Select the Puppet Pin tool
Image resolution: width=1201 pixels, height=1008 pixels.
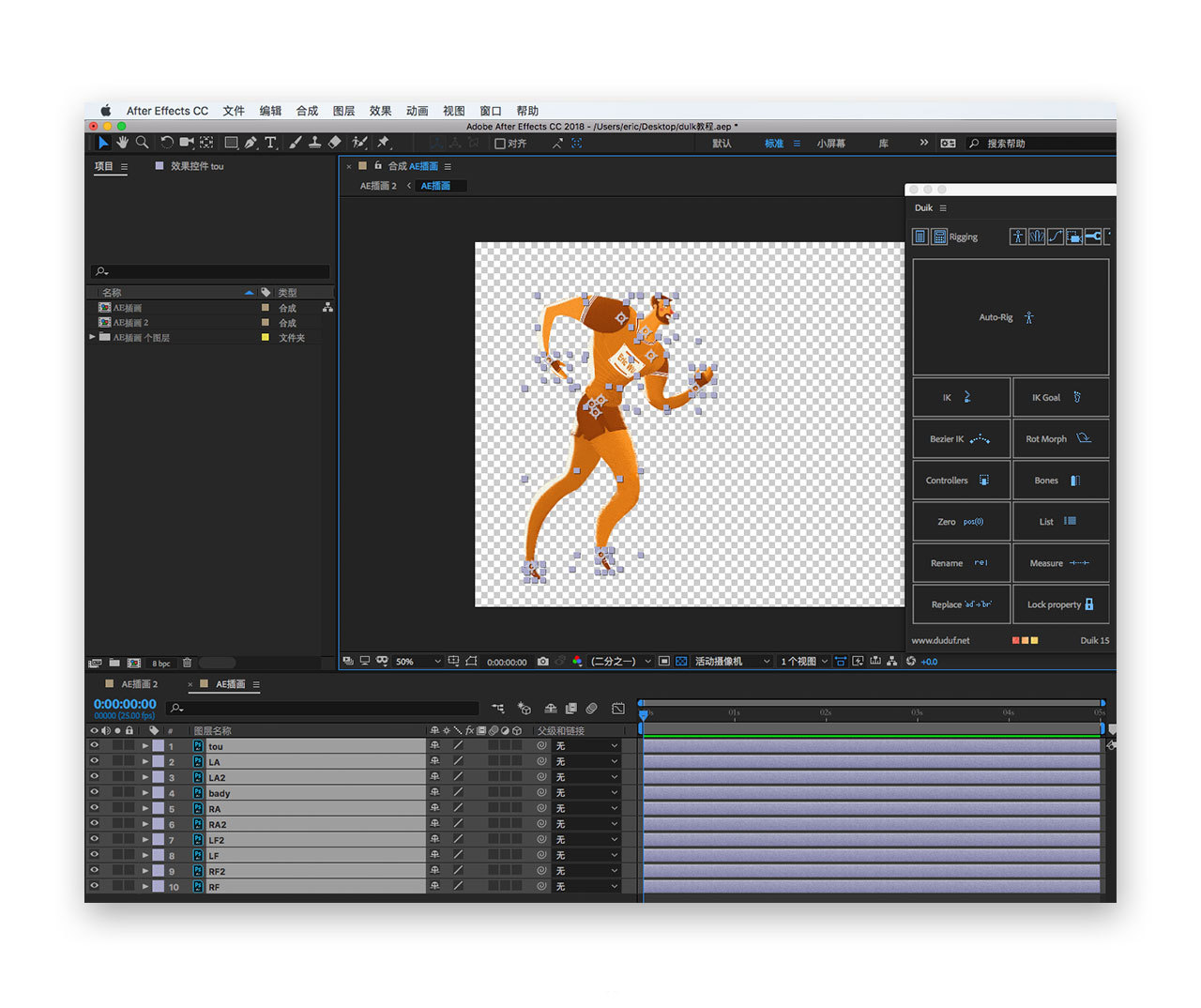tap(383, 143)
